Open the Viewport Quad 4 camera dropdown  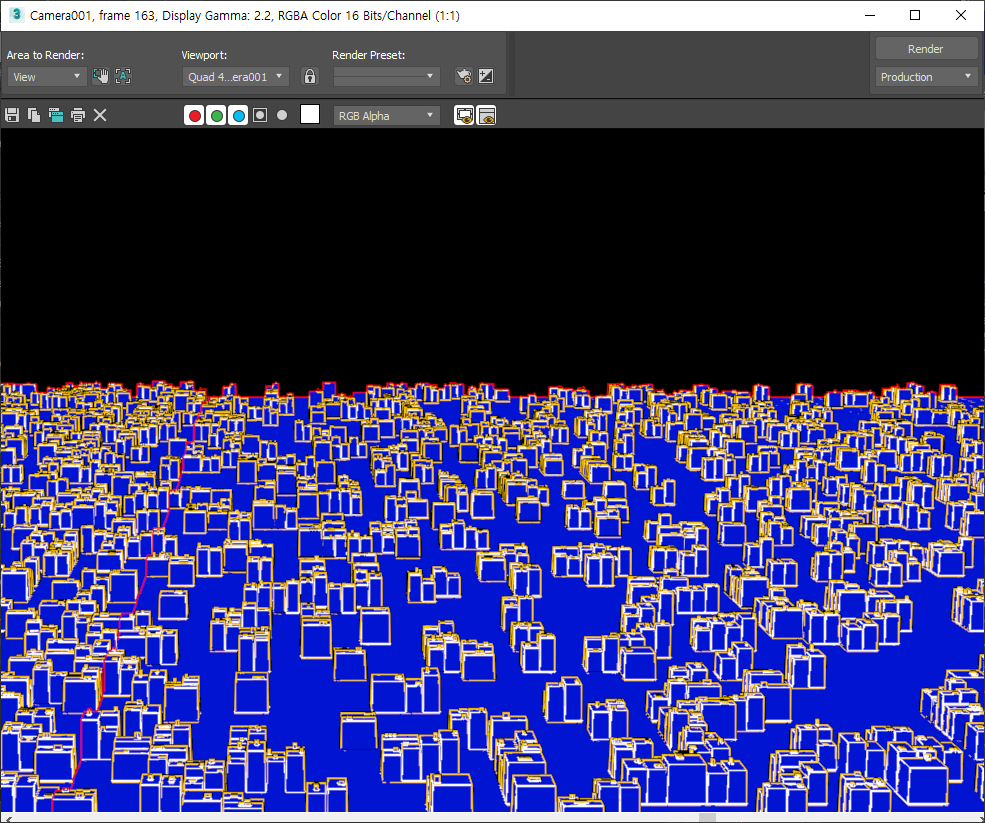(x=236, y=77)
